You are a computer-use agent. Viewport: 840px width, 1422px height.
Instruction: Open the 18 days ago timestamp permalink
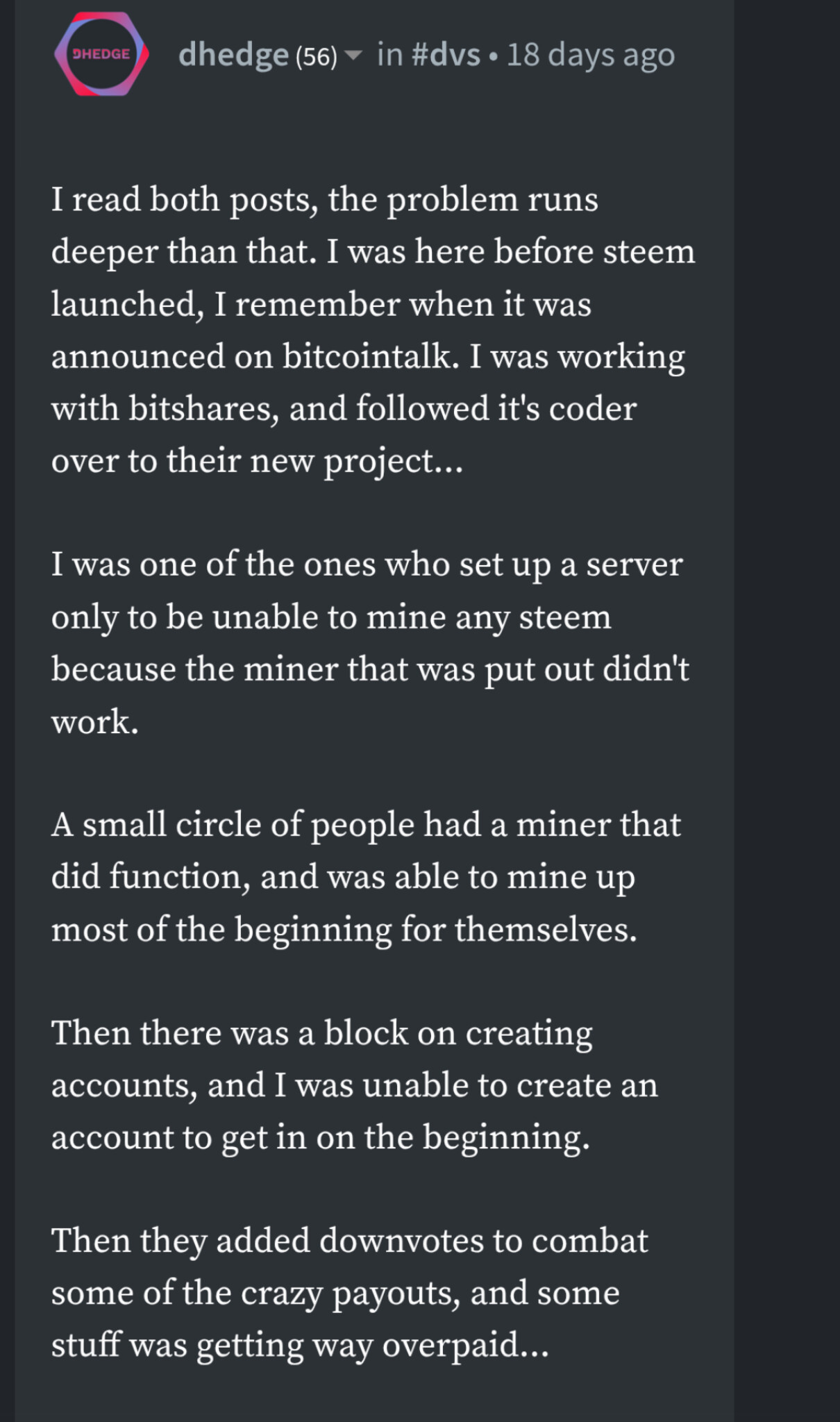pos(591,56)
